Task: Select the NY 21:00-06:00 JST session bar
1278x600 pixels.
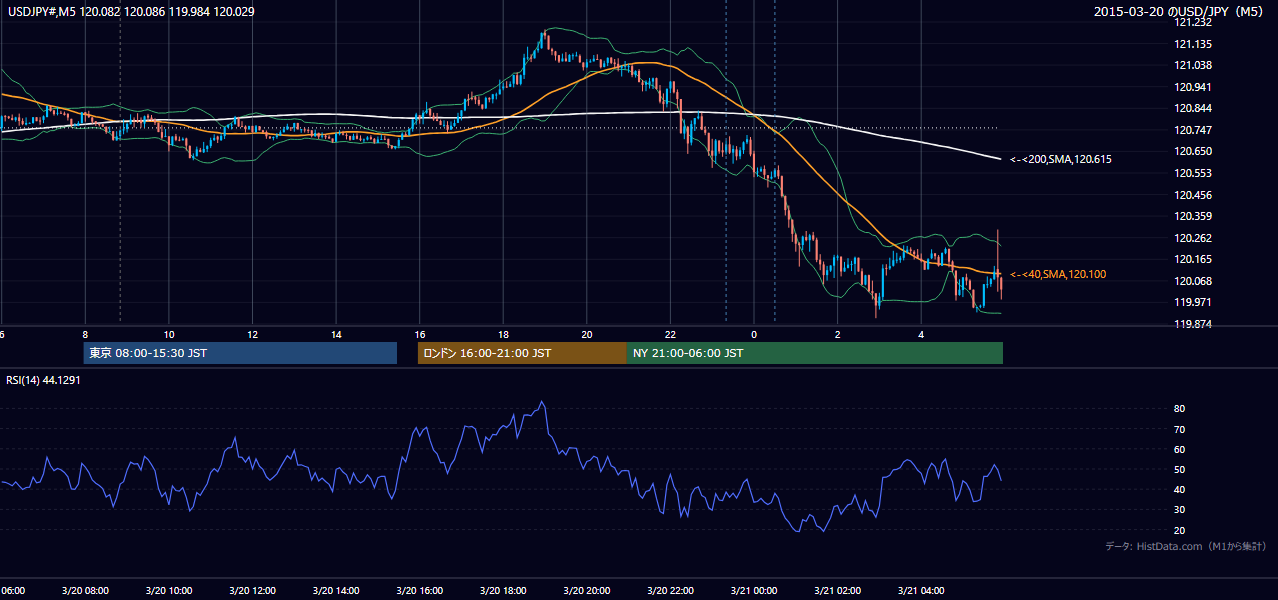Action: [815, 353]
